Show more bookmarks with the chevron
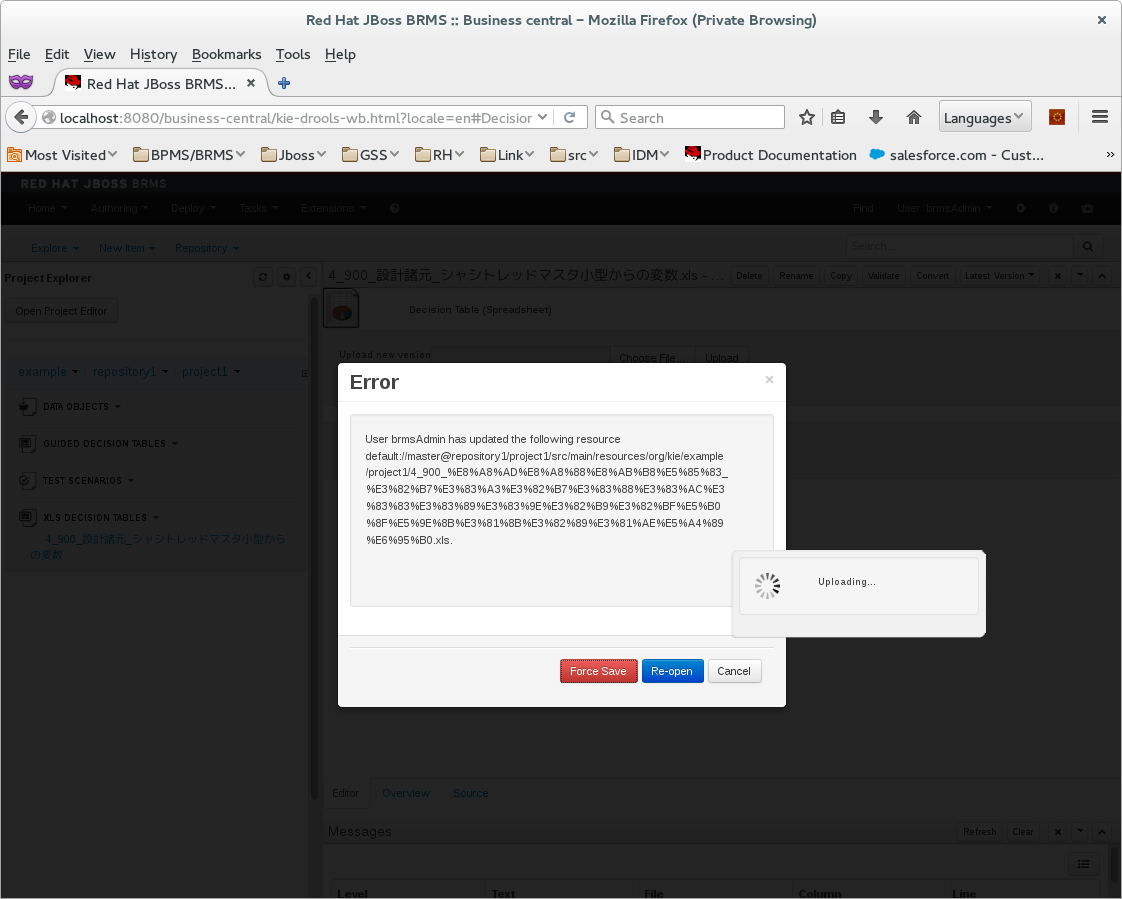Image resolution: width=1122 pixels, height=899 pixels. coord(1110,155)
